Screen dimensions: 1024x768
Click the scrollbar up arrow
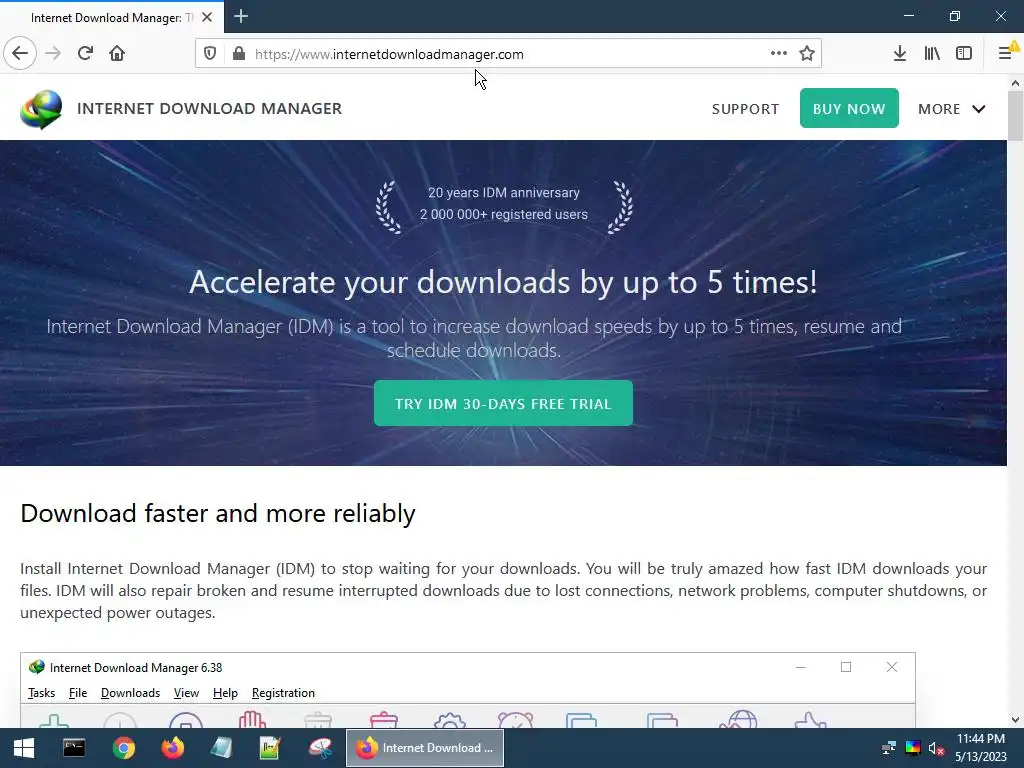coord(1016,83)
